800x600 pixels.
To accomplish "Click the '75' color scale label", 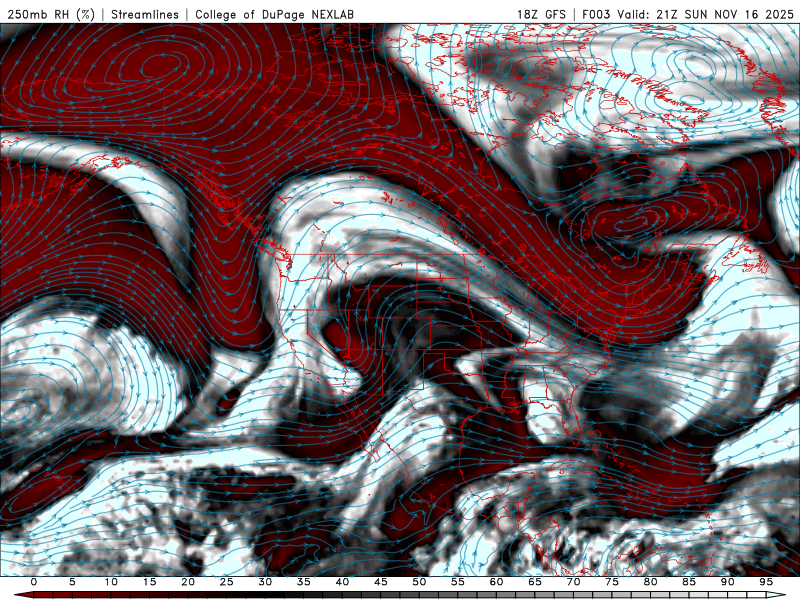I will click(x=612, y=582).
